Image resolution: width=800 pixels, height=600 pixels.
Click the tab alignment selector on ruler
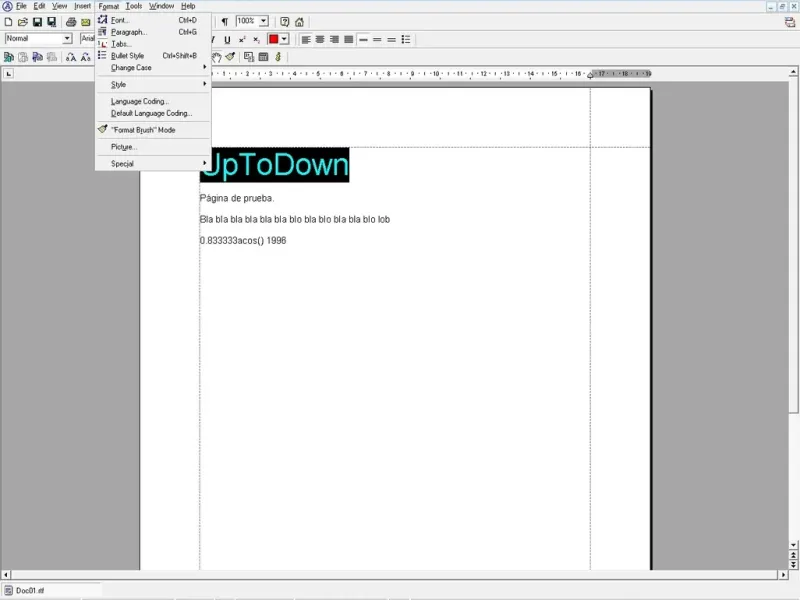pyautogui.click(x=8, y=74)
